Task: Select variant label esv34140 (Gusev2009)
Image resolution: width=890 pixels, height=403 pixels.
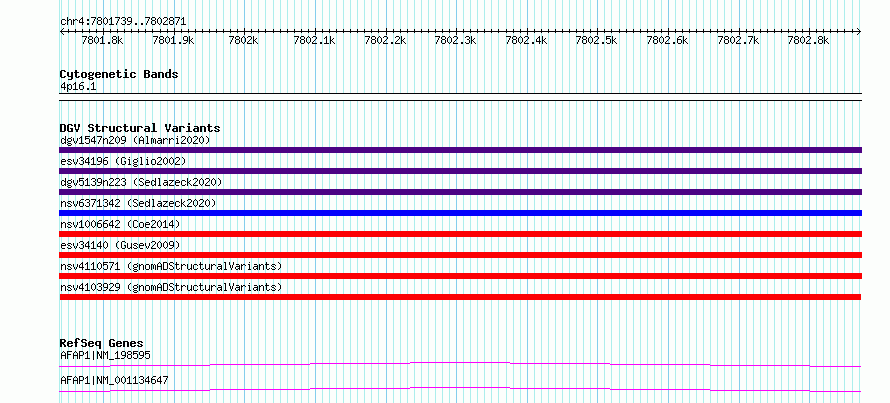Action: tap(120, 245)
